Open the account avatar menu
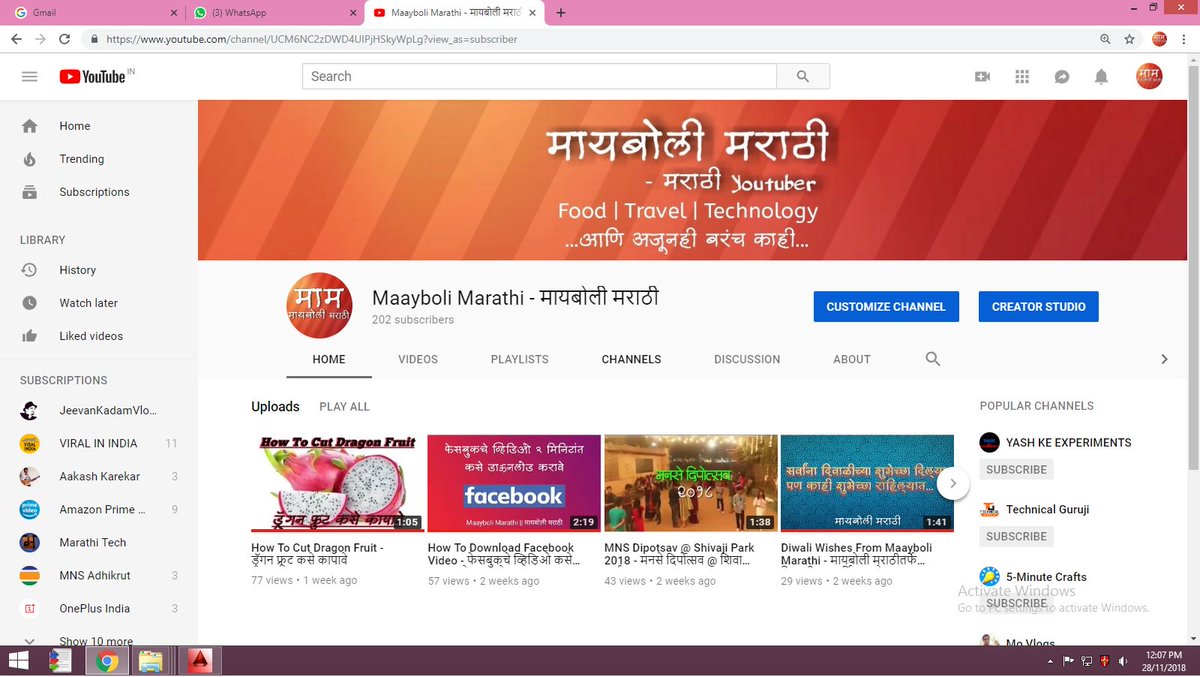 point(1149,76)
